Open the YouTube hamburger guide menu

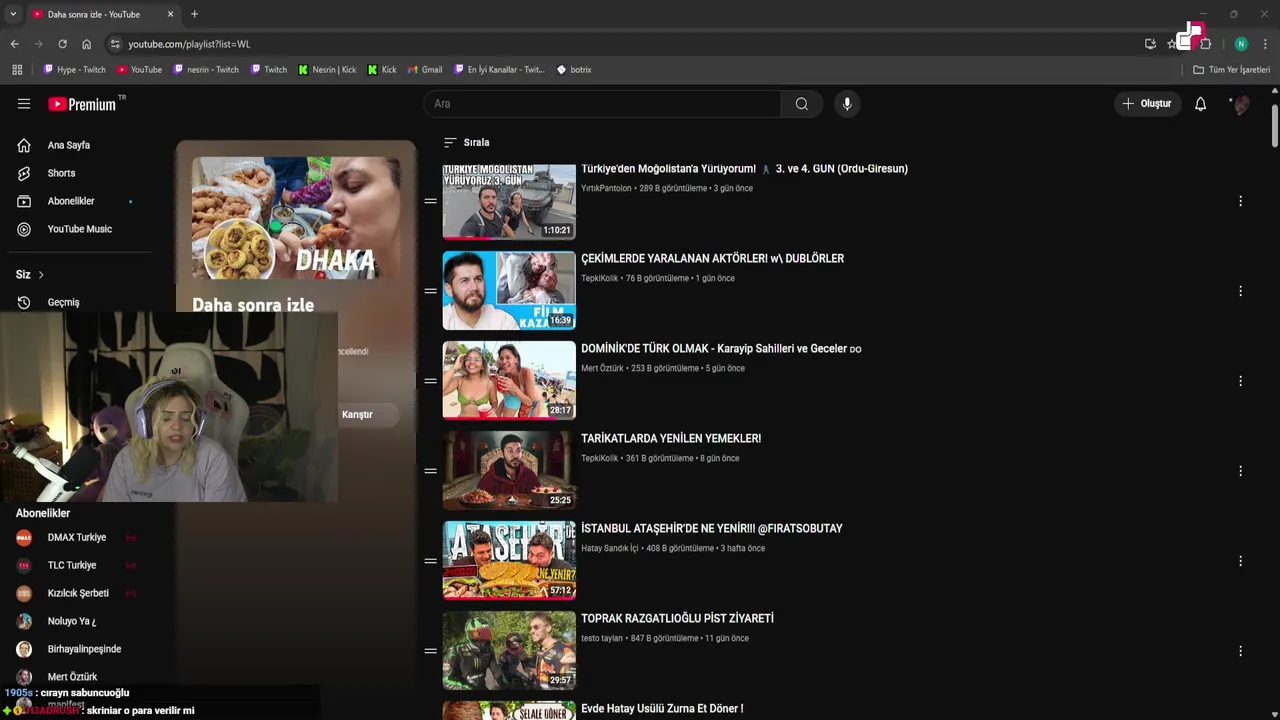click(24, 104)
